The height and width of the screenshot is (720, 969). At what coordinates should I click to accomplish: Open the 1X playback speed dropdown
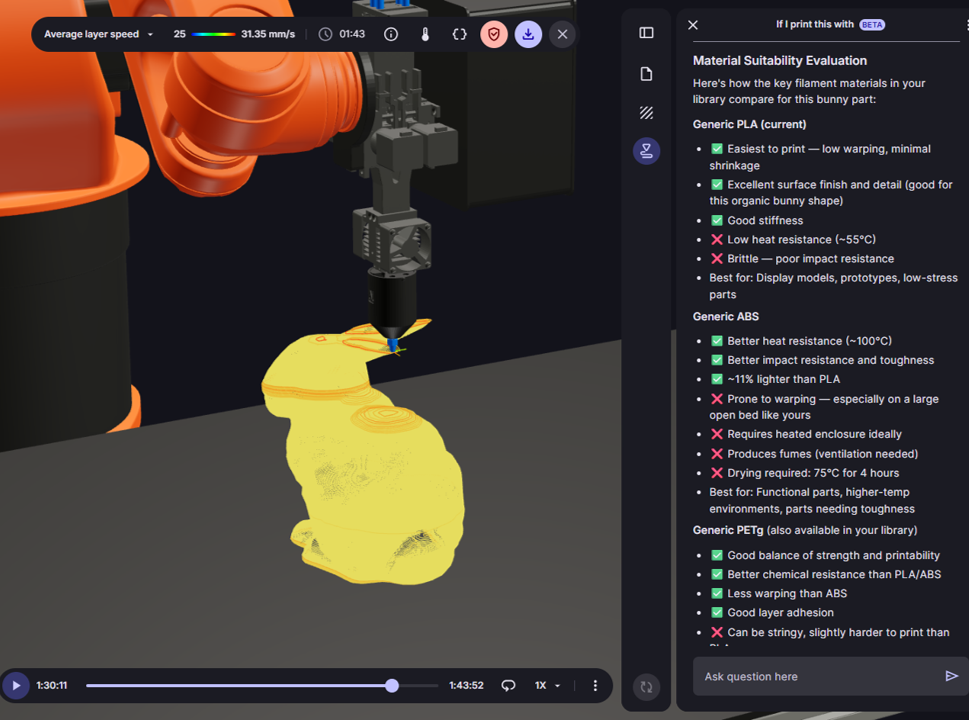547,685
